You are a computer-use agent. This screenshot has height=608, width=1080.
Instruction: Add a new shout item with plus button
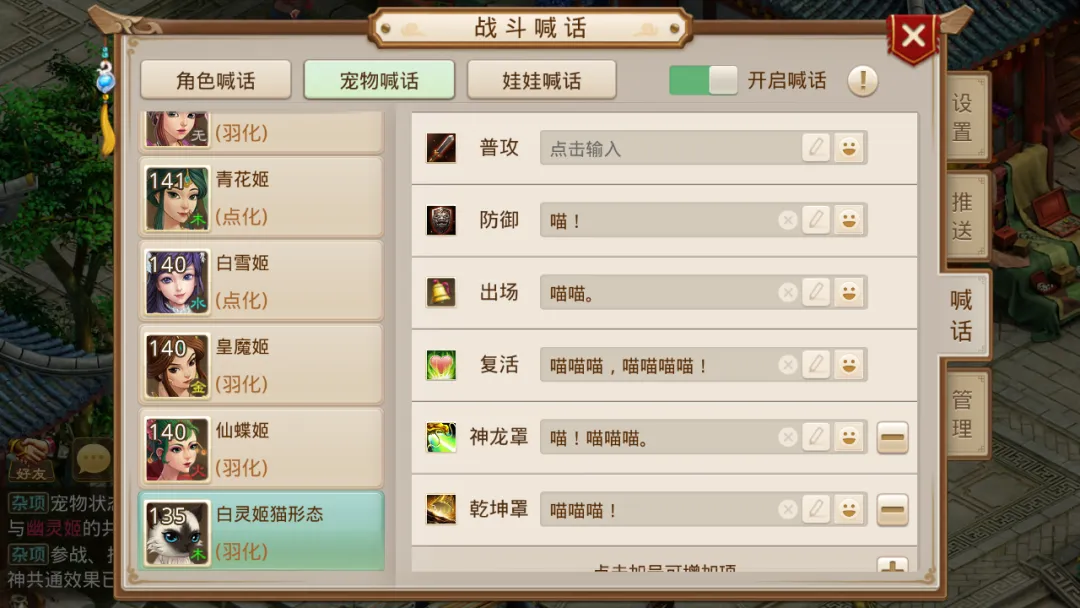892,567
